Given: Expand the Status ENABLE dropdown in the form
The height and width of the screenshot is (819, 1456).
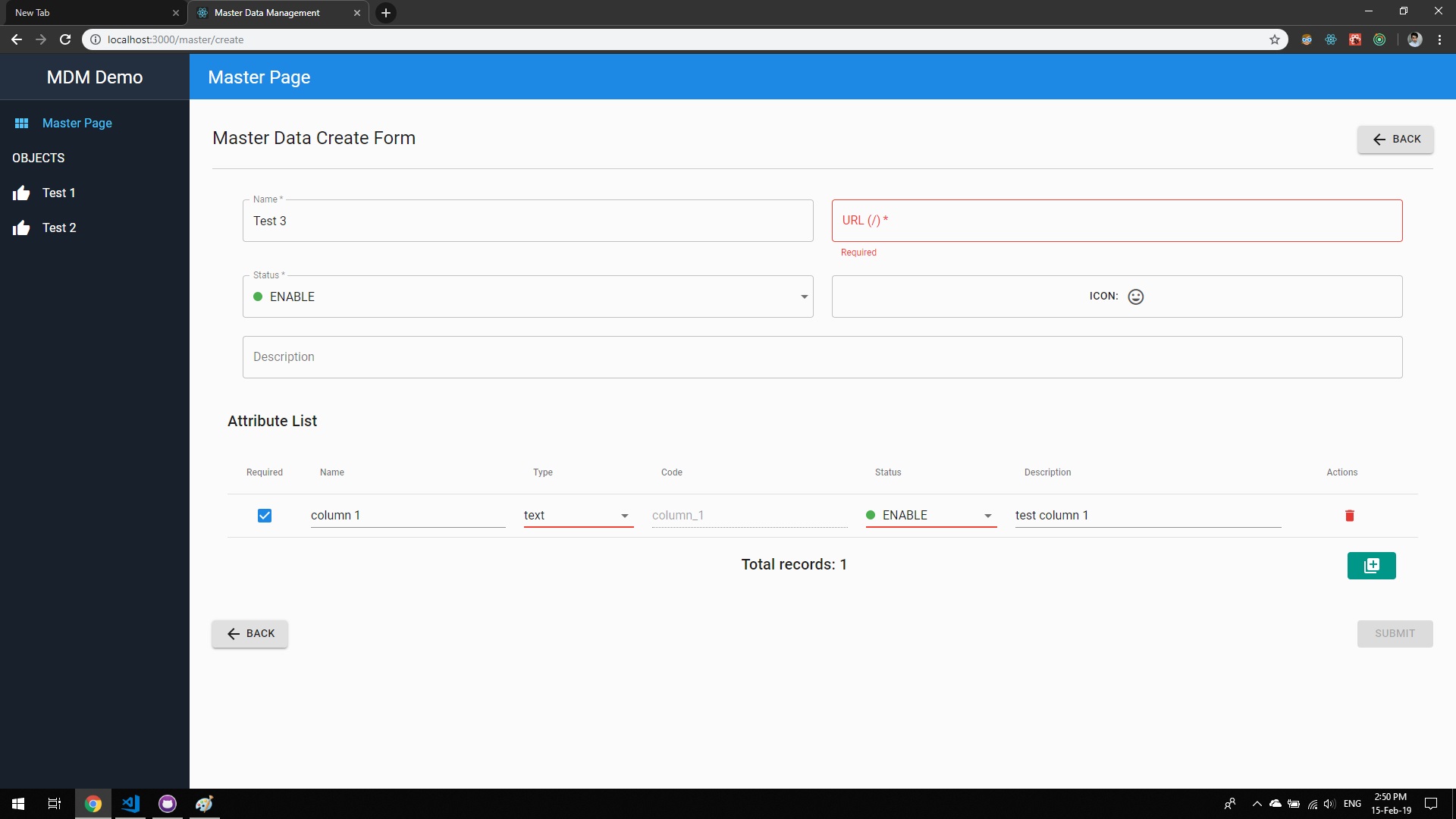Looking at the screenshot, I should (528, 297).
